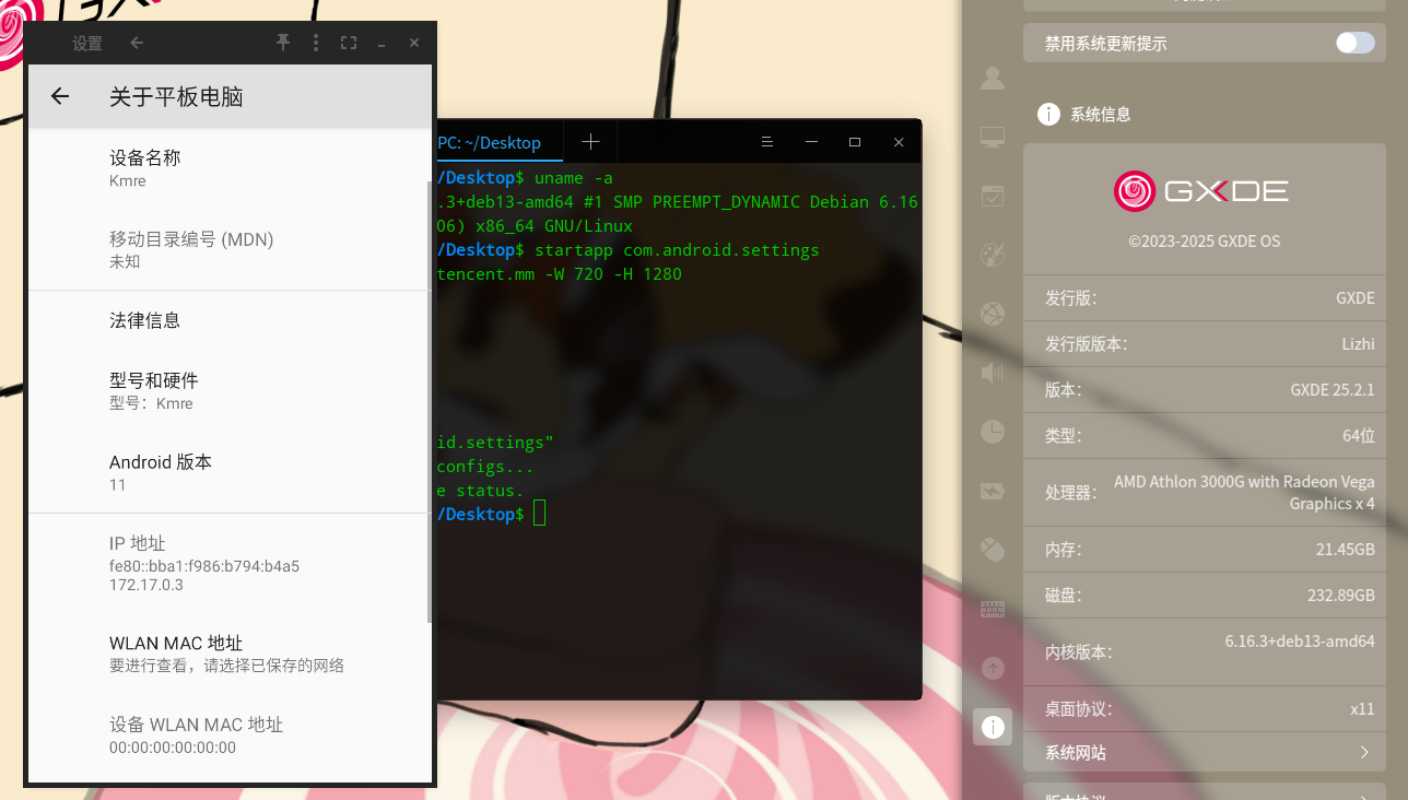Viewport: 1409px width, 800px height.
Task: Open the time and date clock icon
Action: [x=991, y=431]
